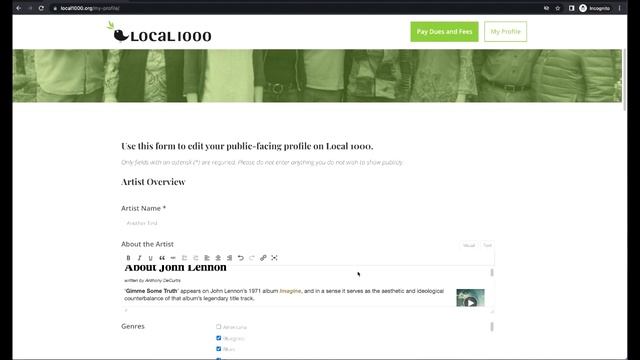
Task: Click the 'written by Anthony DeCurtis' line
Action: click(x=152, y=280)
